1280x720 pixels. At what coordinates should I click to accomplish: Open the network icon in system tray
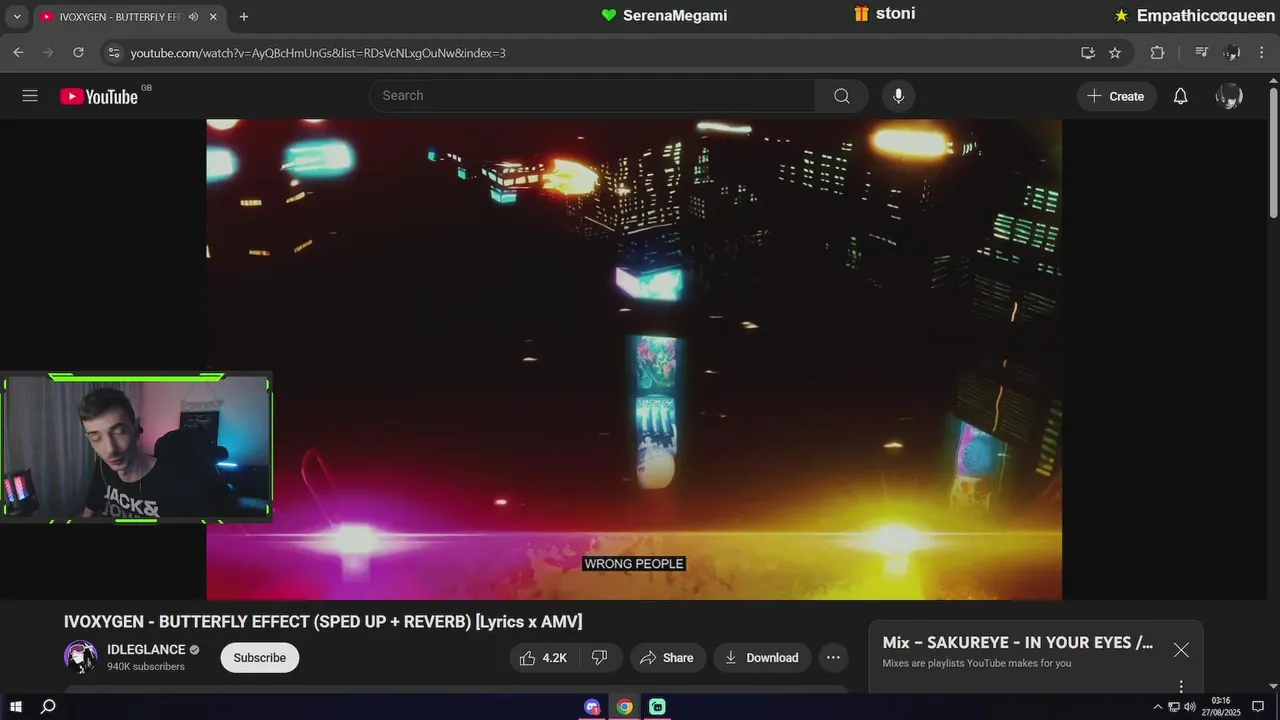pyautogui.click(x=1174, y=707)
